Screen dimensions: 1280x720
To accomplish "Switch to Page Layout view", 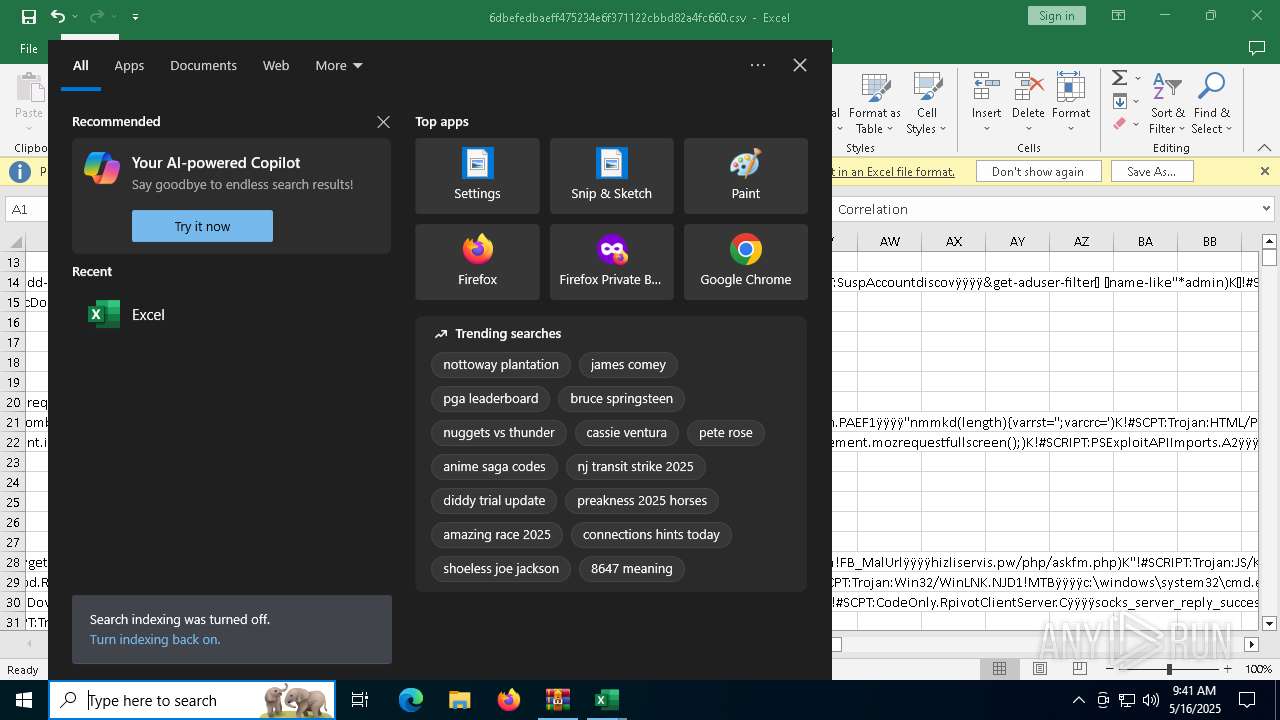I will 1039,669.
